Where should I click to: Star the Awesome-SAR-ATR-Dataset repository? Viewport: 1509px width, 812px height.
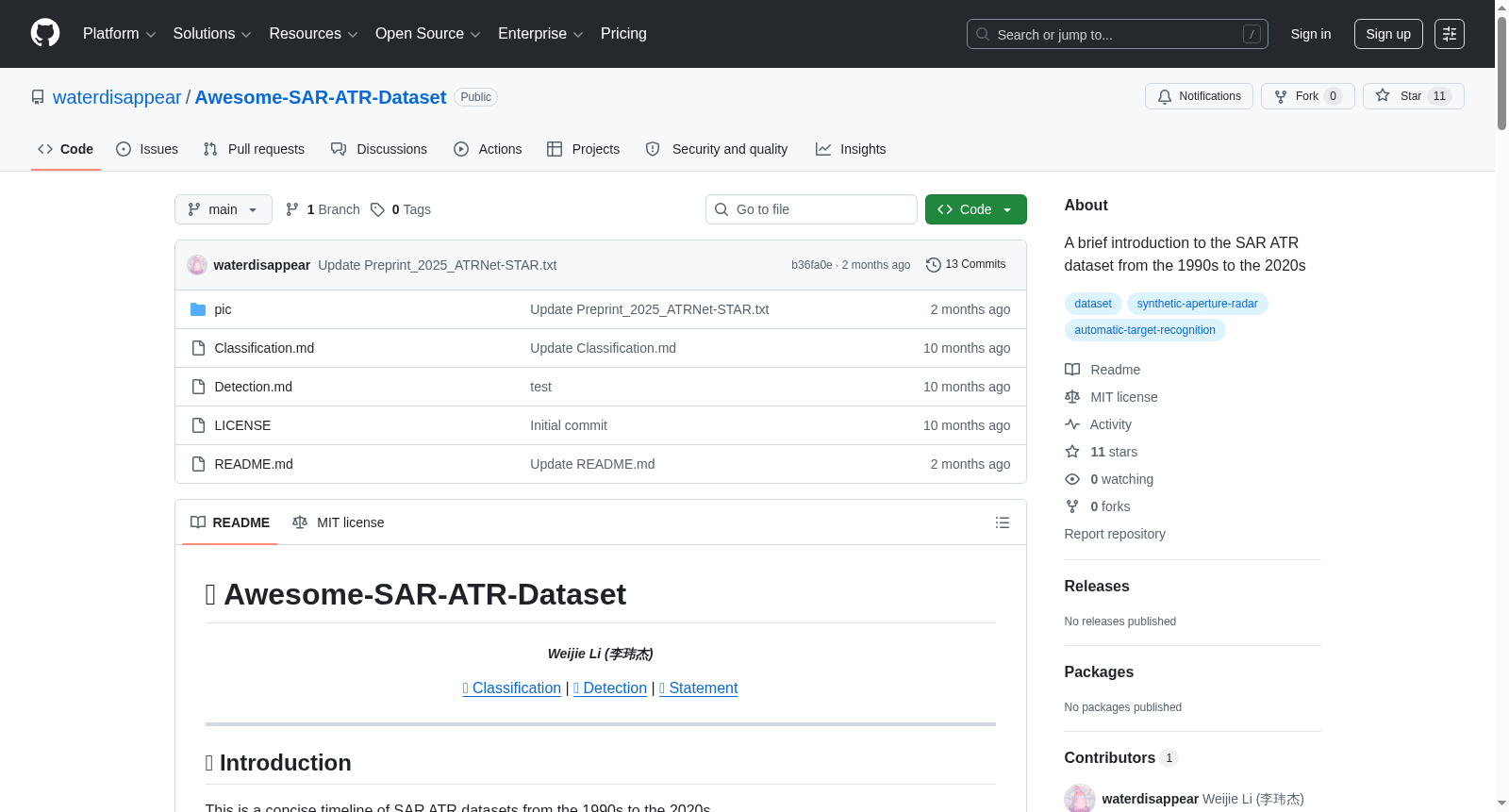coord(1413,96)
